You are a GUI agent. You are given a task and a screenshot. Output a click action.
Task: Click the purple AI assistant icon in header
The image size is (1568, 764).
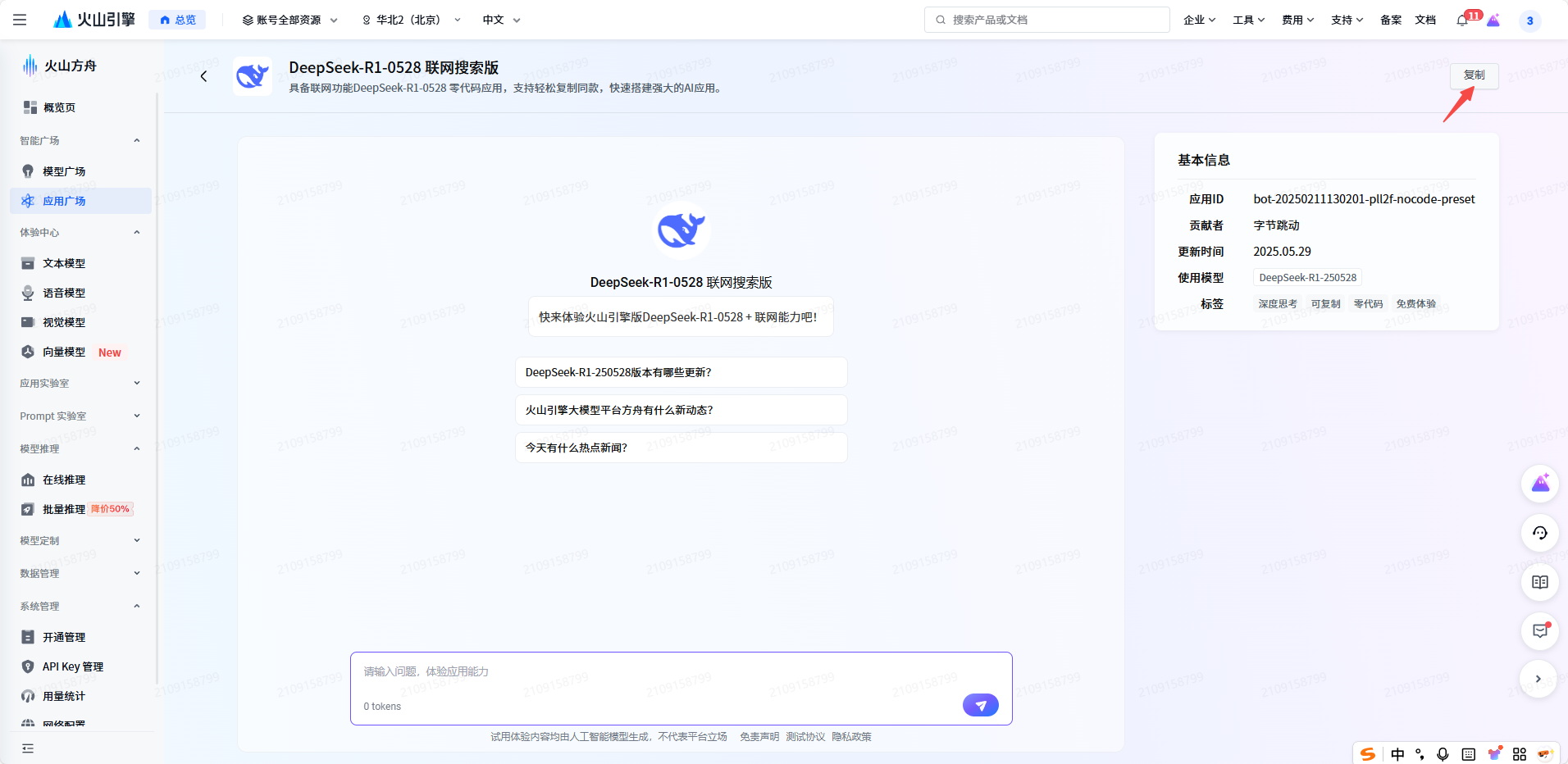click(1493, 20)
